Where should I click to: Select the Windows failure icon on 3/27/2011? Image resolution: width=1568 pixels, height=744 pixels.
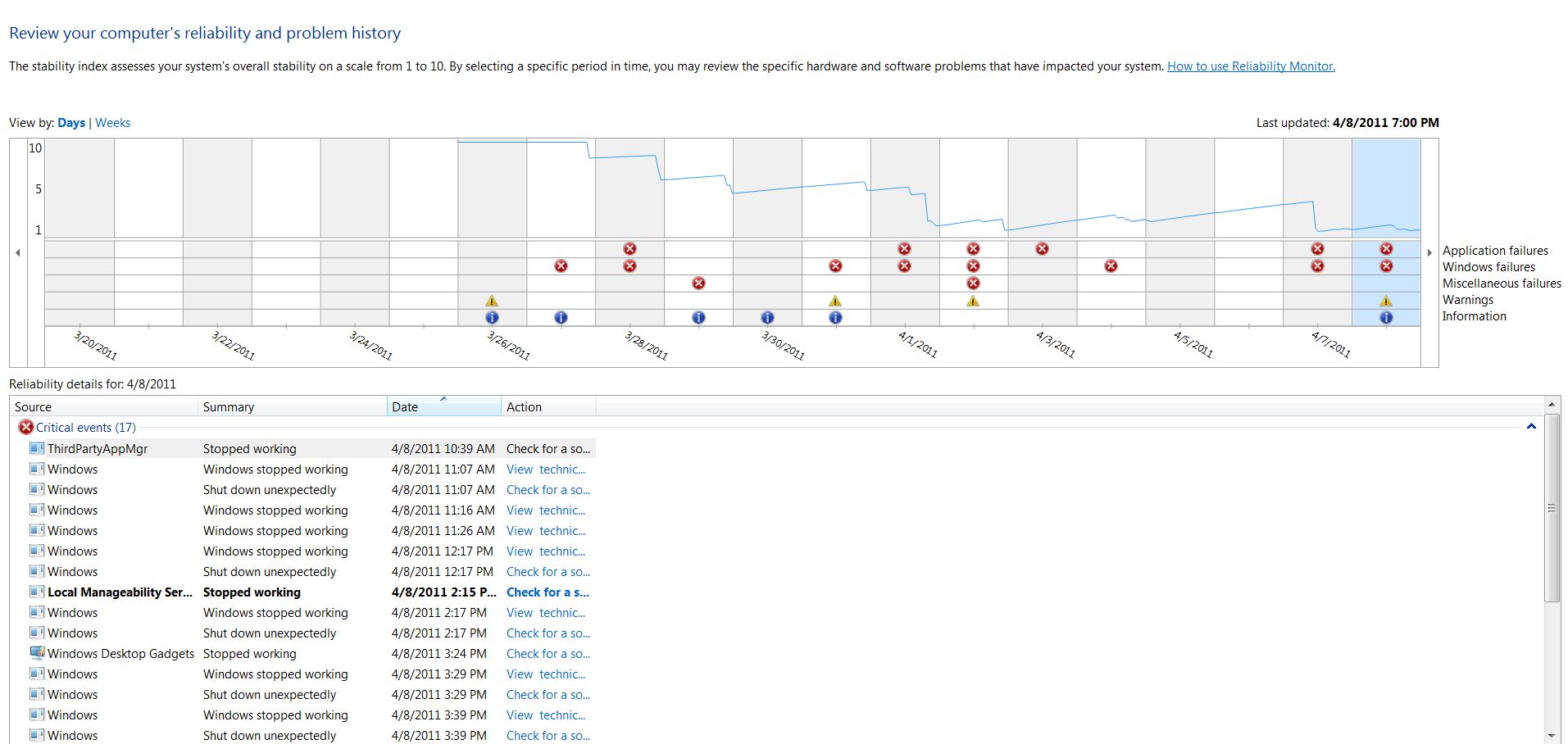[561, 265]
